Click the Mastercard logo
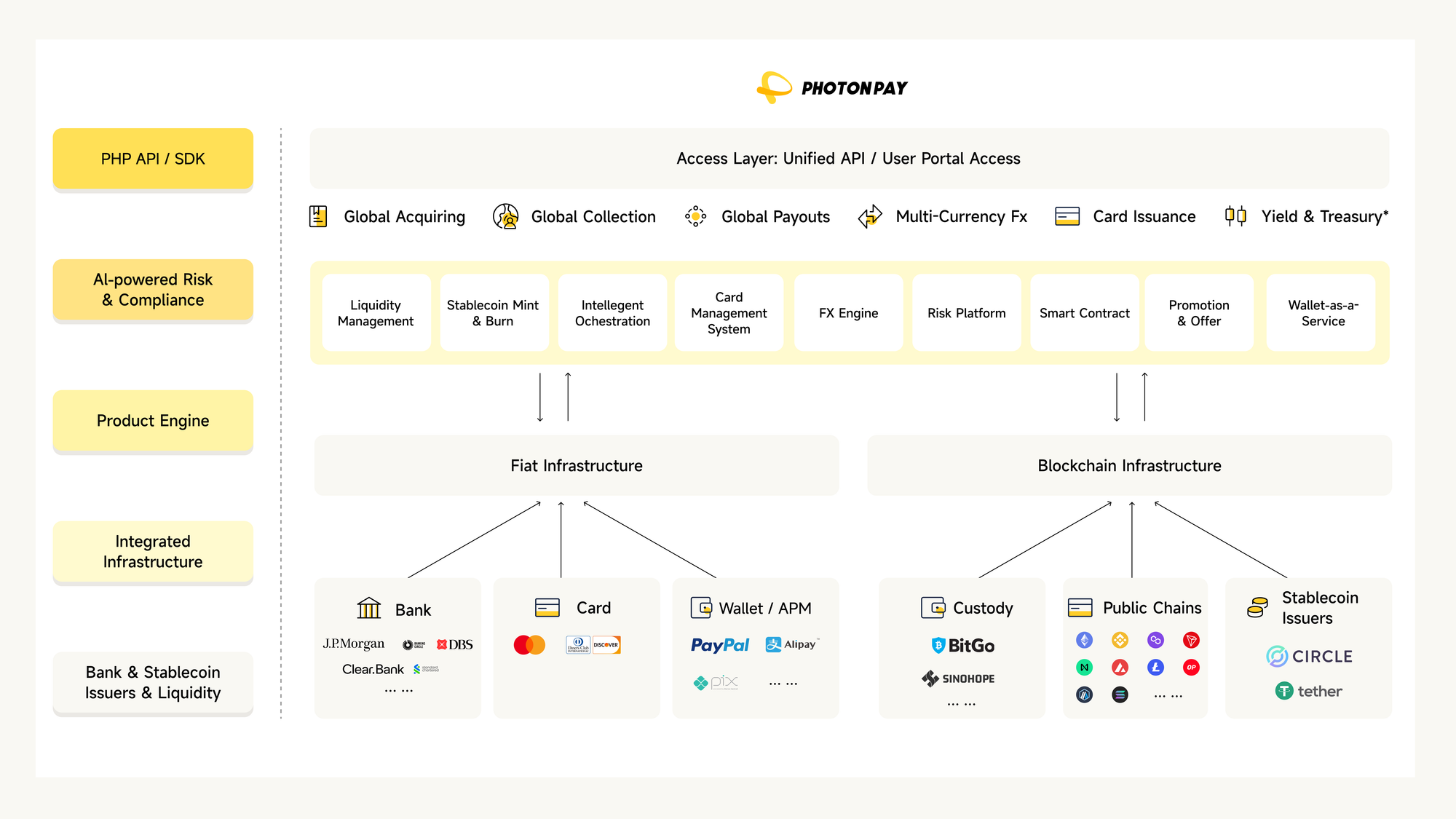This screenshot has width=1456, height=819. (x=529, y=645)
